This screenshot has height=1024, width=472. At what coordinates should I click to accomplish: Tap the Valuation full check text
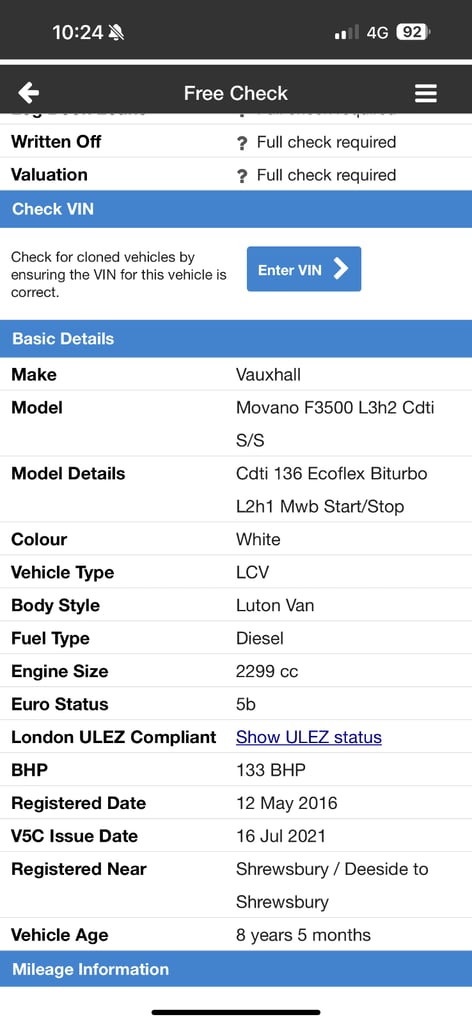pos(326,175)
